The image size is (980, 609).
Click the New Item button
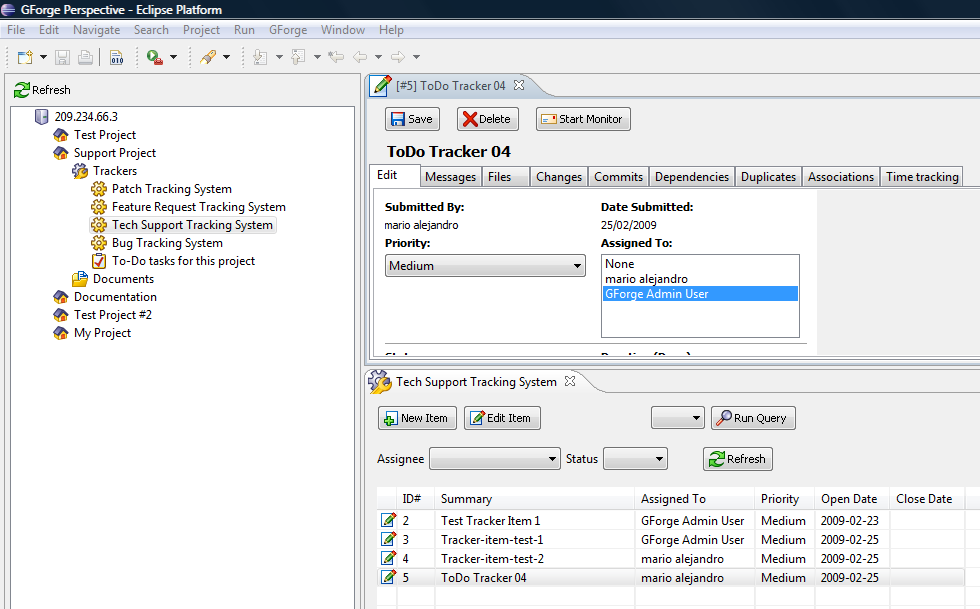[417, 418]
